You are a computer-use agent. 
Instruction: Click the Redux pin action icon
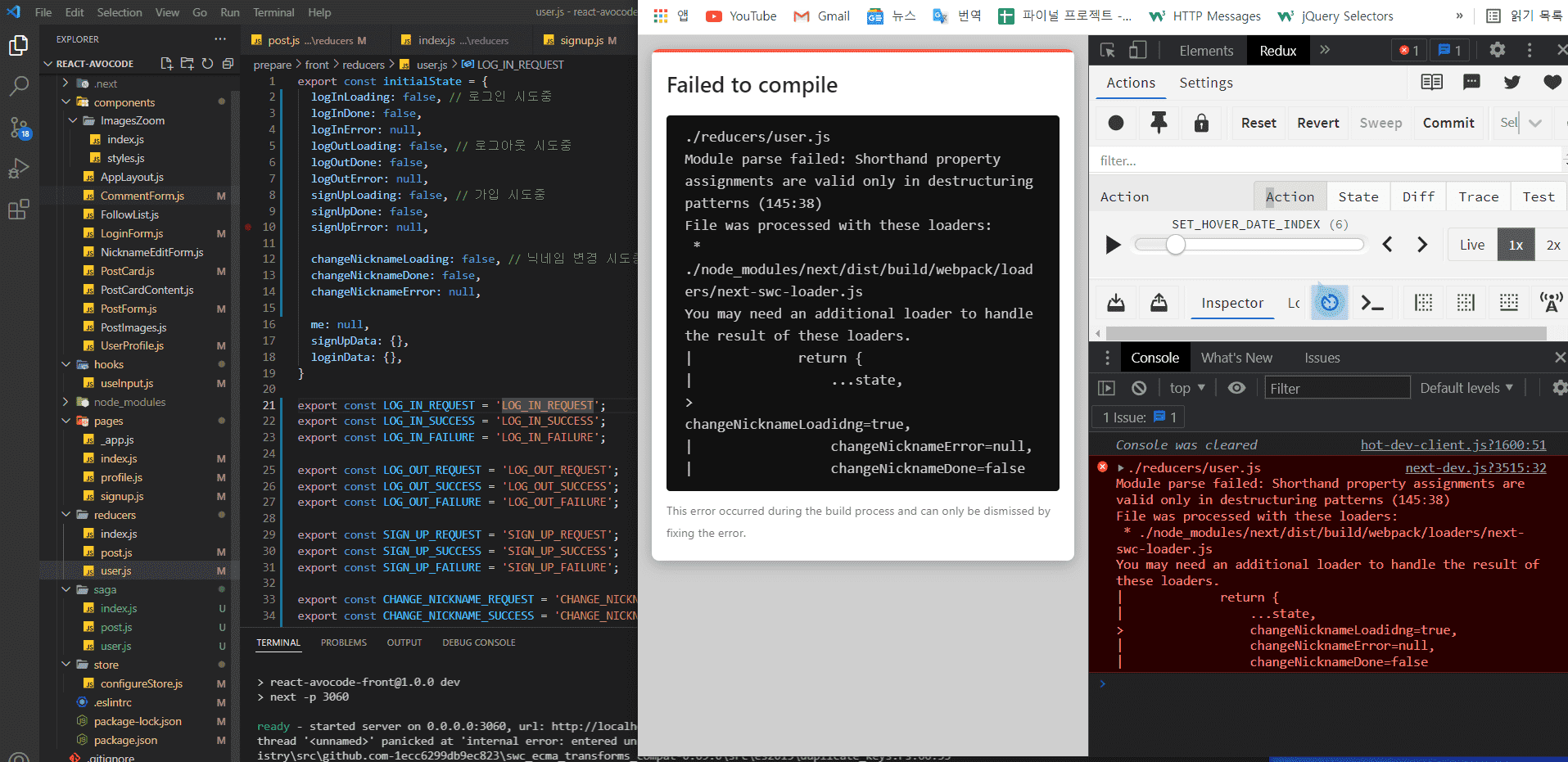click(x=1159, y=123)
